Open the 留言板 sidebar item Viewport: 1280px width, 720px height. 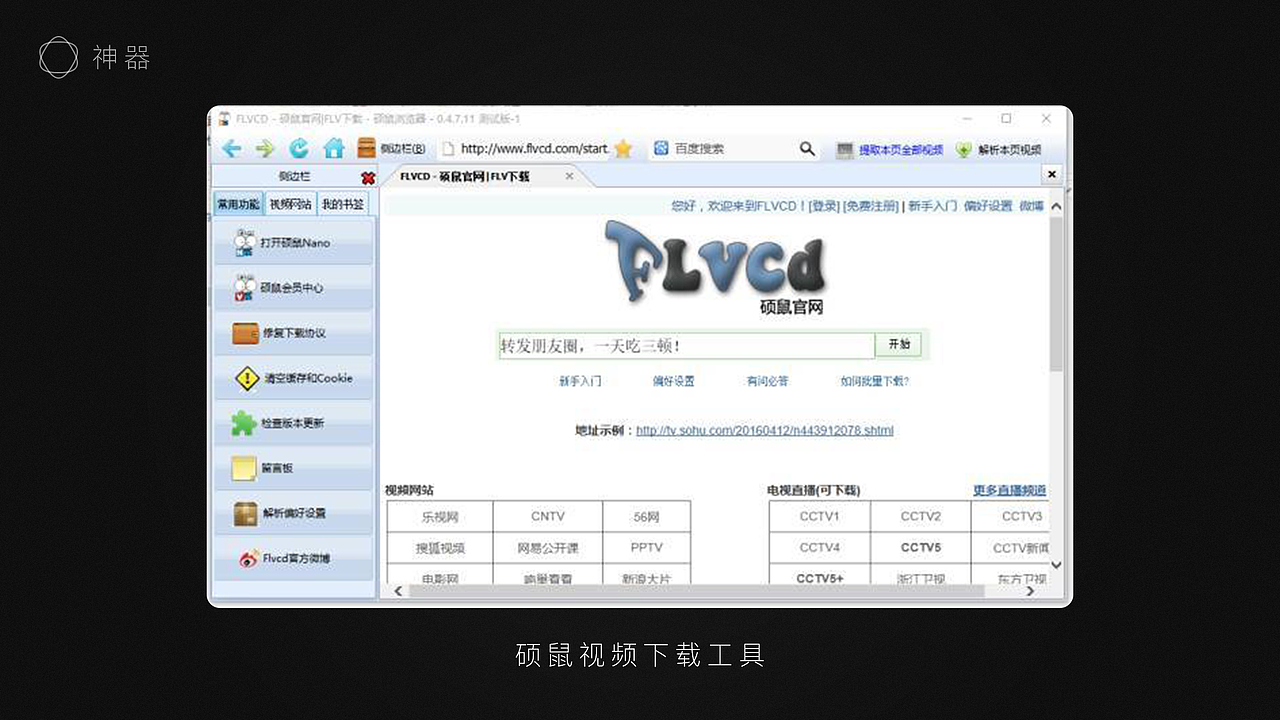[x=294, y=468]
